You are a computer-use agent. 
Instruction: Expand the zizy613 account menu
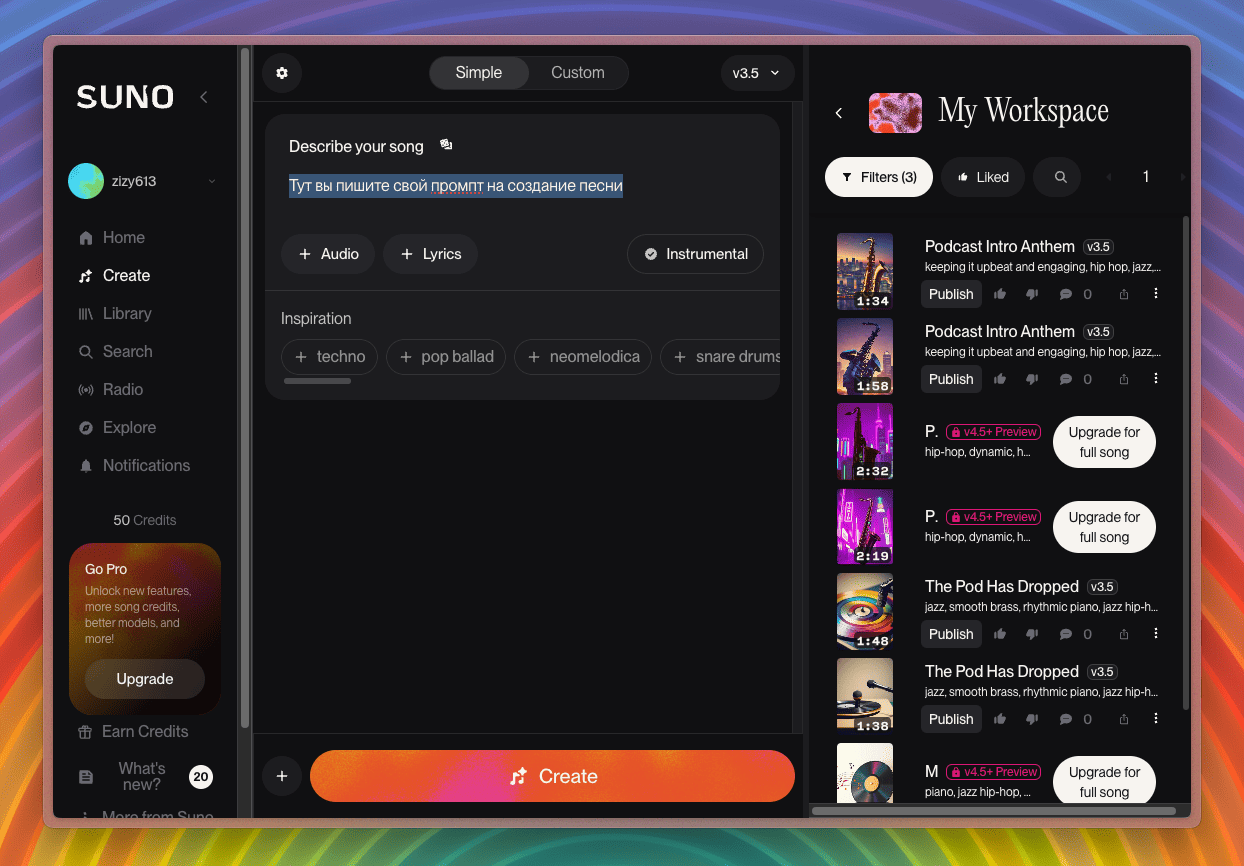coord(211,181)
